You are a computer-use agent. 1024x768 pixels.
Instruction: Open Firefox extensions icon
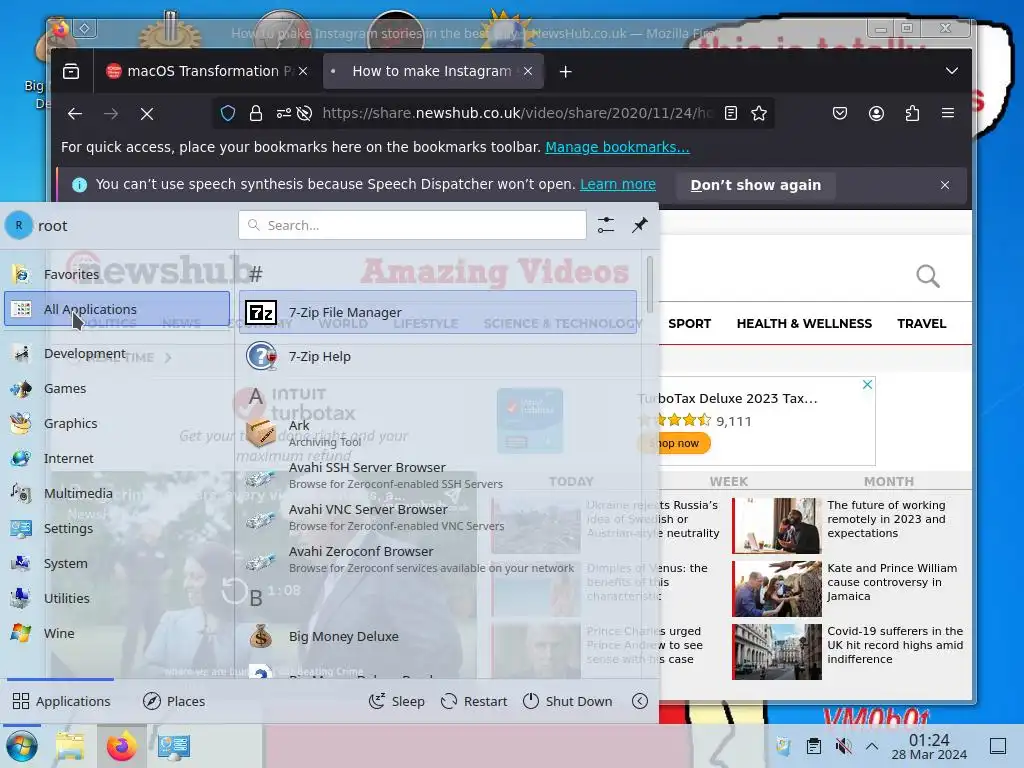(x=912, y=114)
